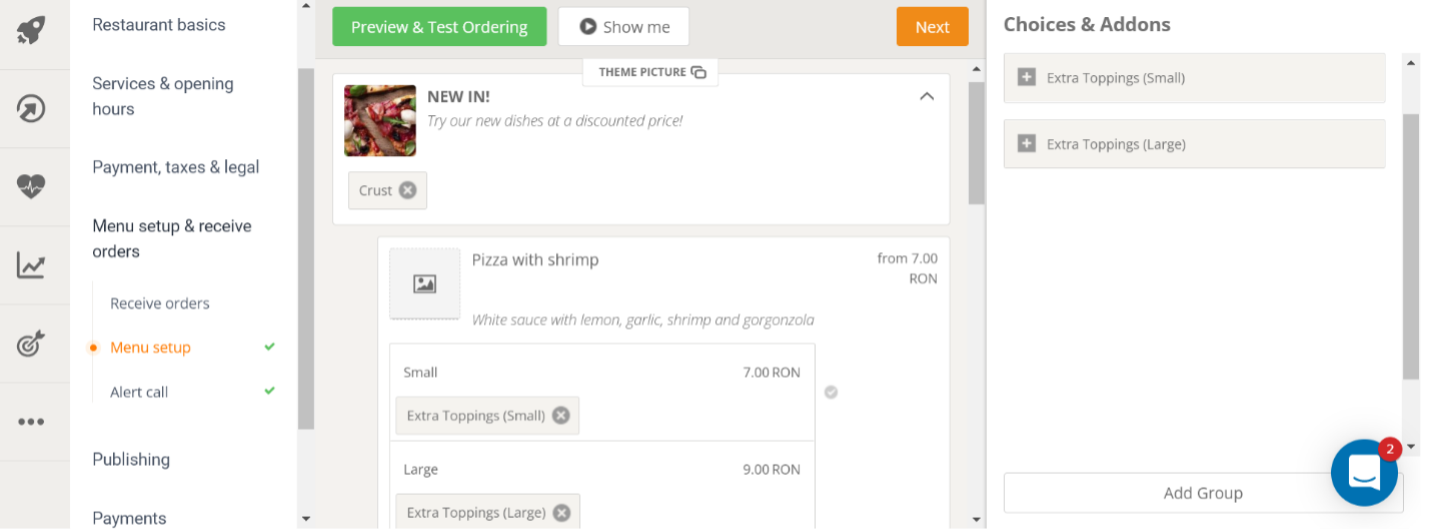Click the Add Group button

pos(1203,493)
